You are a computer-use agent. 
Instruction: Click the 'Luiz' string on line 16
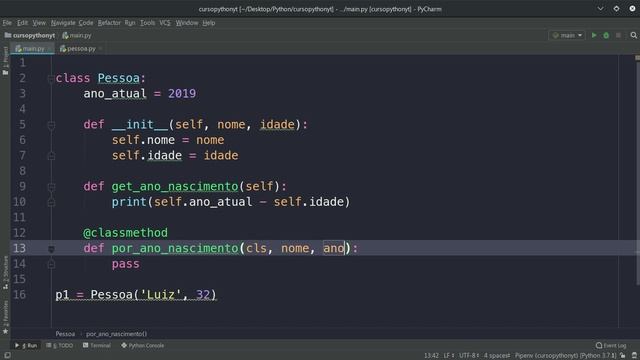tap(161, 294)
